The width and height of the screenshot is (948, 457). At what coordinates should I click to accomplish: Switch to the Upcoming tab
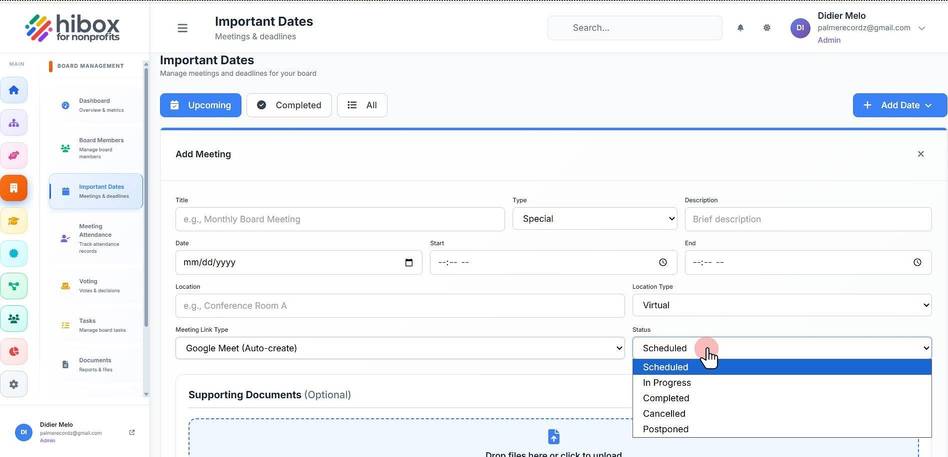[201, 105]
